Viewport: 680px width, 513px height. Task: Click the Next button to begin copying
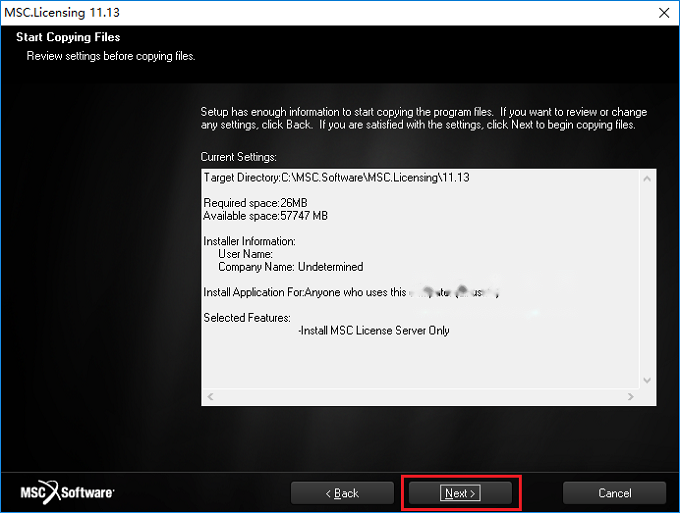coord(460,493)
